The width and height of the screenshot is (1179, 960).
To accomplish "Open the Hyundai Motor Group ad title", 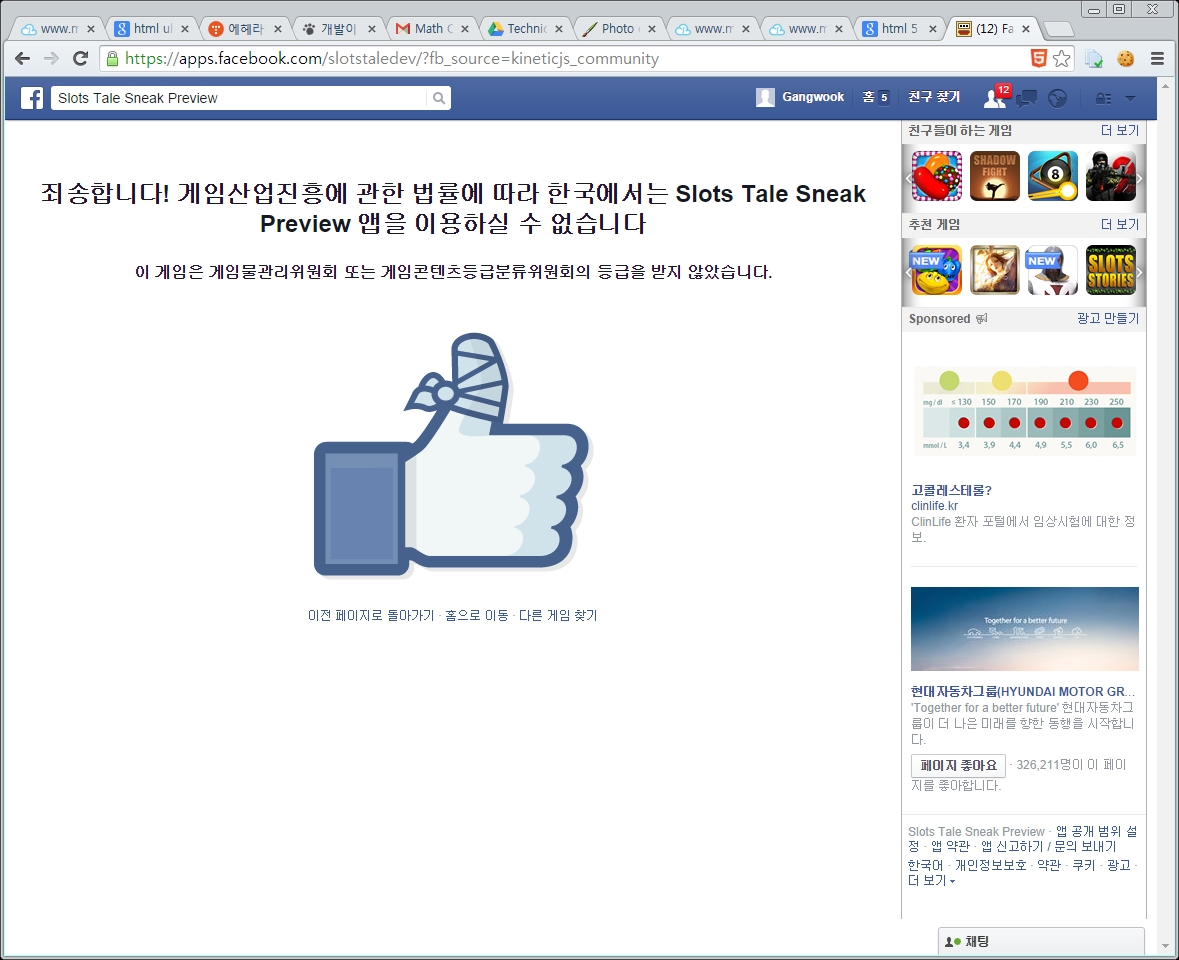I will tap(1023, 692).
